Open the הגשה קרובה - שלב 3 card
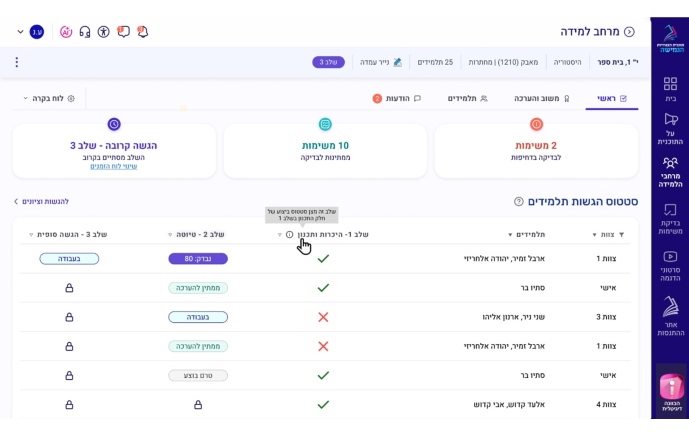Screen dimensions: 689x436 tap(114, 150)
